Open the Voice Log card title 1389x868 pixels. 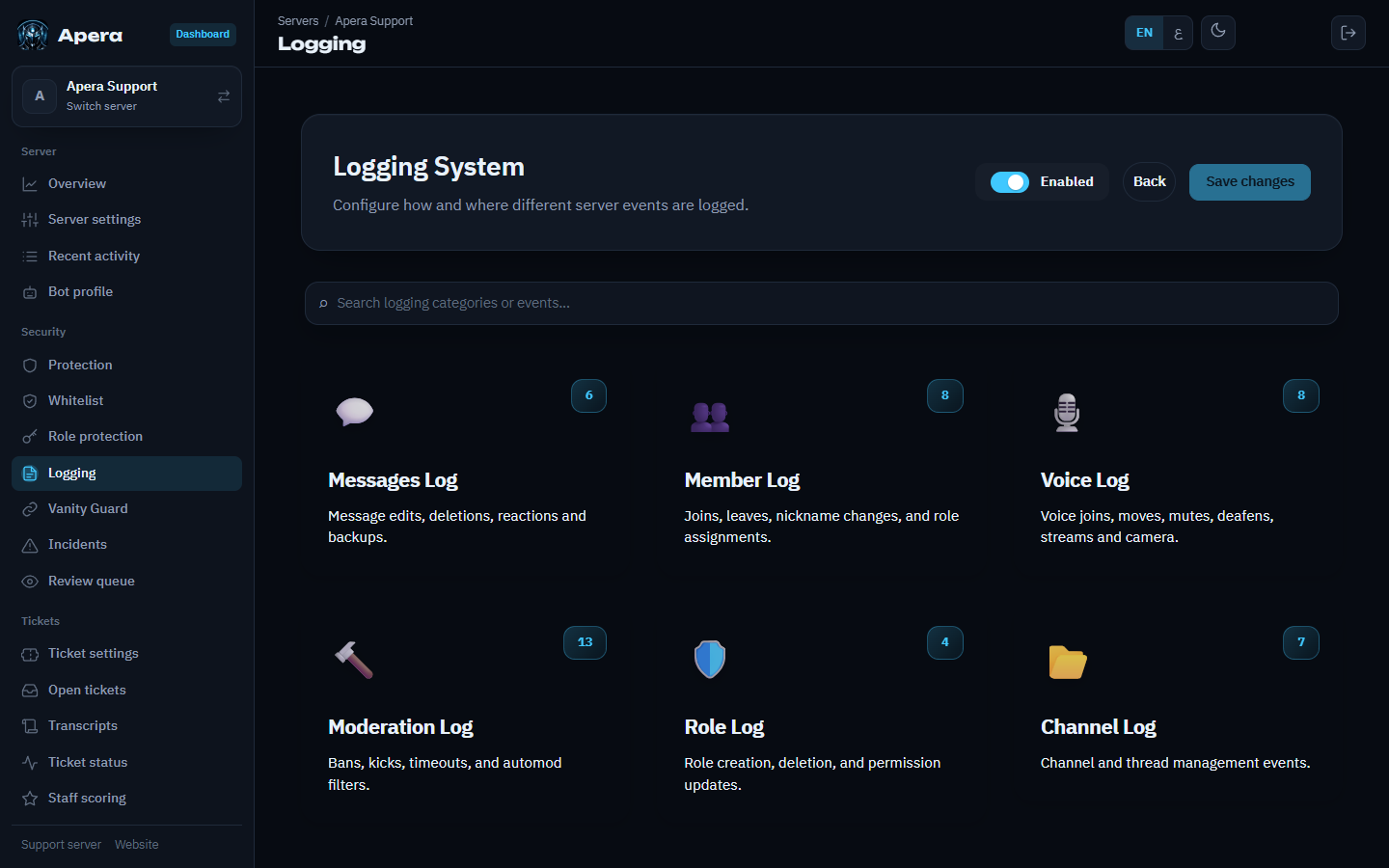[x=1084, y=480]
